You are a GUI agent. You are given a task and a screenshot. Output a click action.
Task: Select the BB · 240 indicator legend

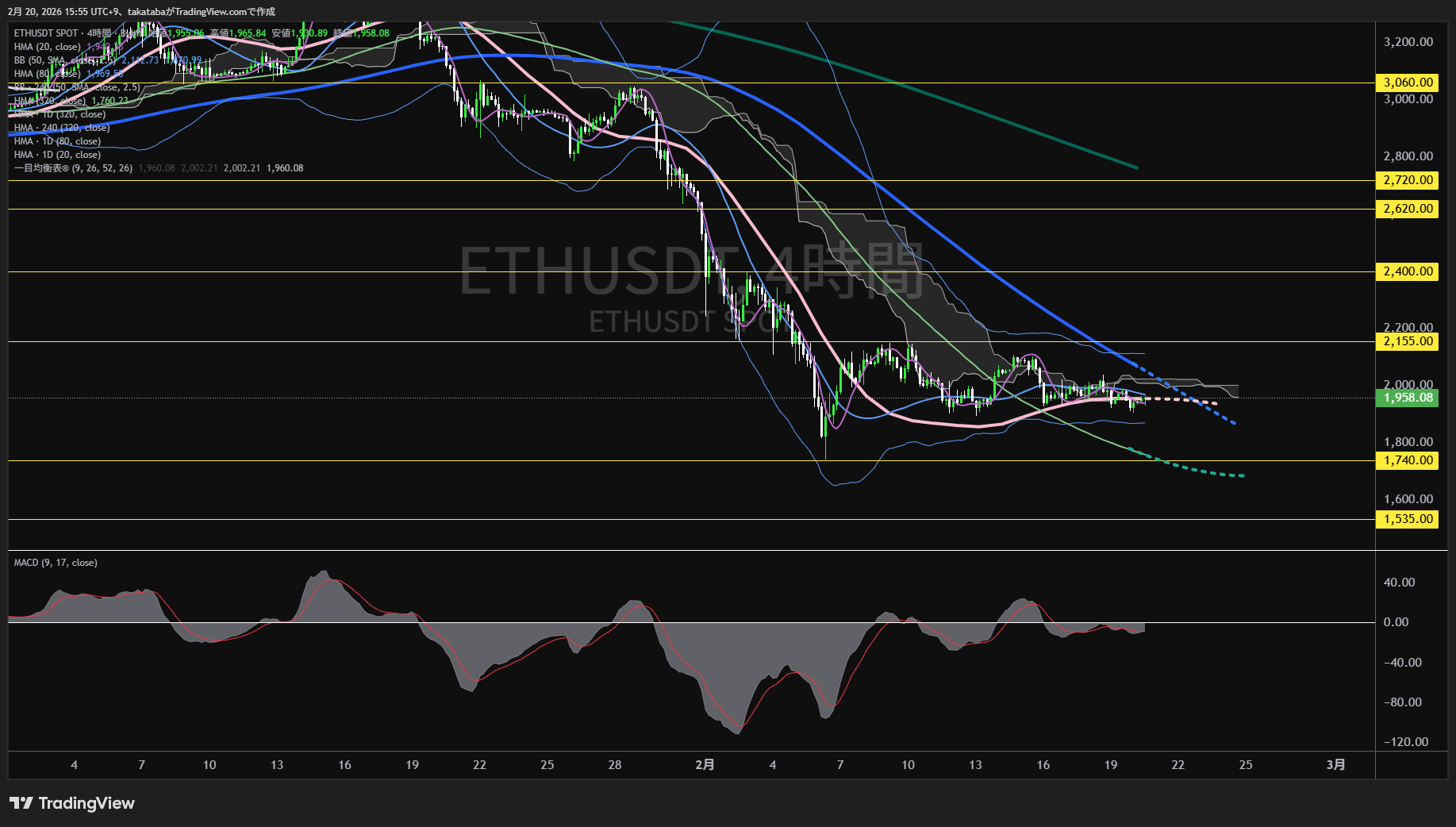tap(77, 87)
